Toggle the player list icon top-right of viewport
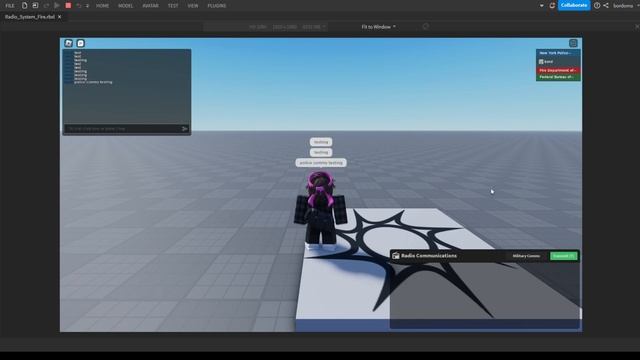The width and height of the screenshot is (640, 360). 573,43
